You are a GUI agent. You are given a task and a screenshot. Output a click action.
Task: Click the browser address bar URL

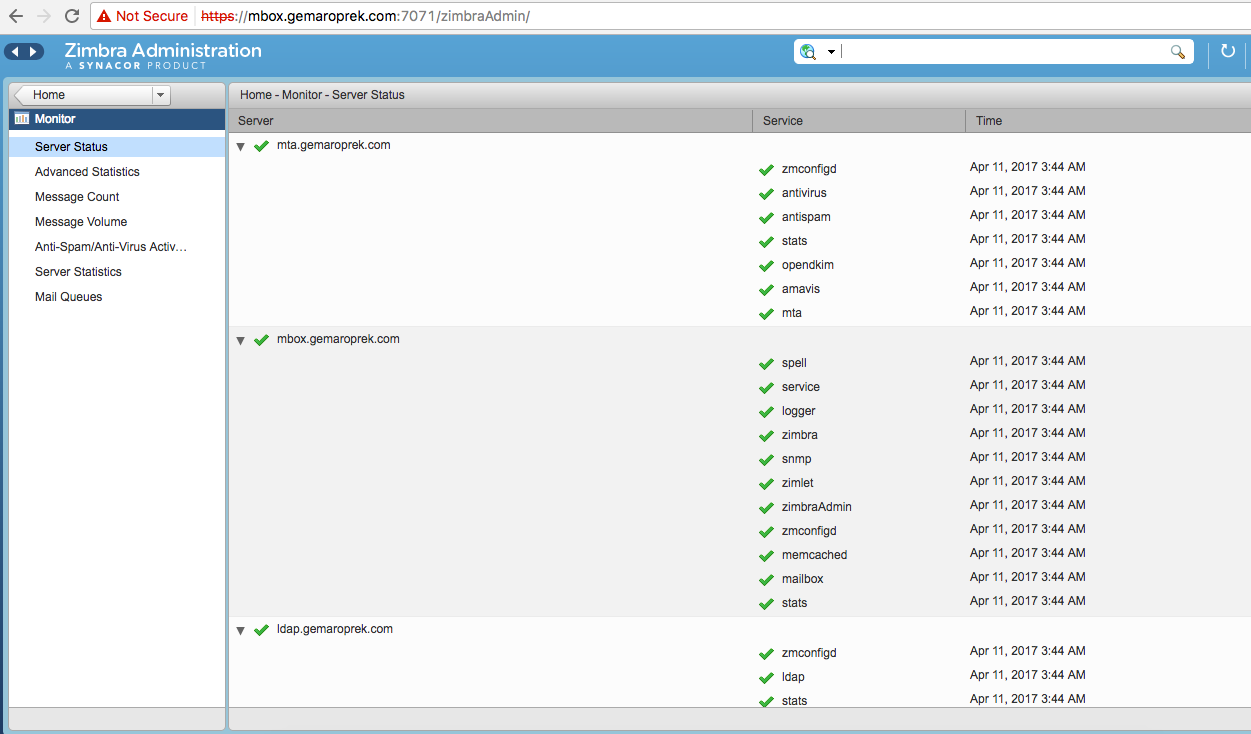365,16
